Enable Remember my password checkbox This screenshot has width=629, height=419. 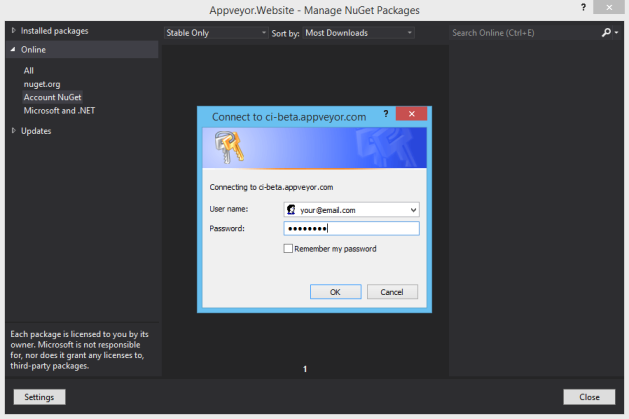(288, 249)
